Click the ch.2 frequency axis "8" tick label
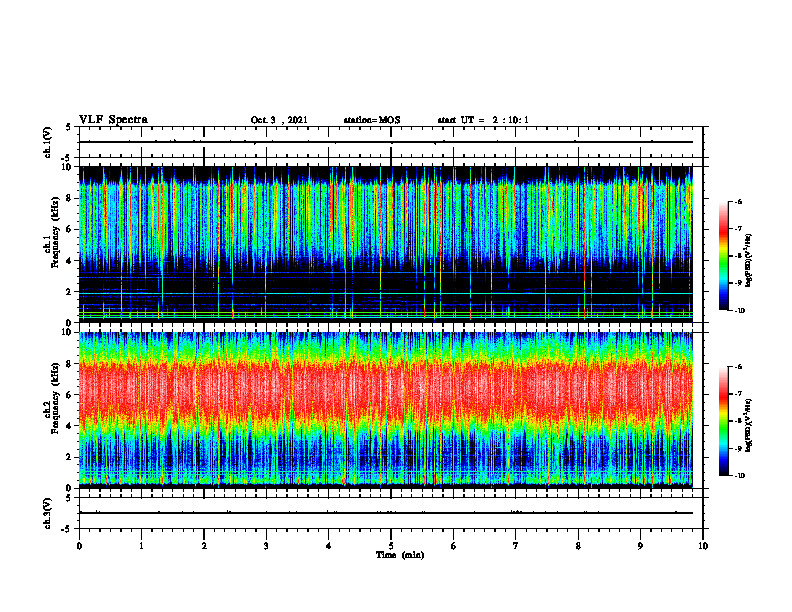 pos(70,364)
